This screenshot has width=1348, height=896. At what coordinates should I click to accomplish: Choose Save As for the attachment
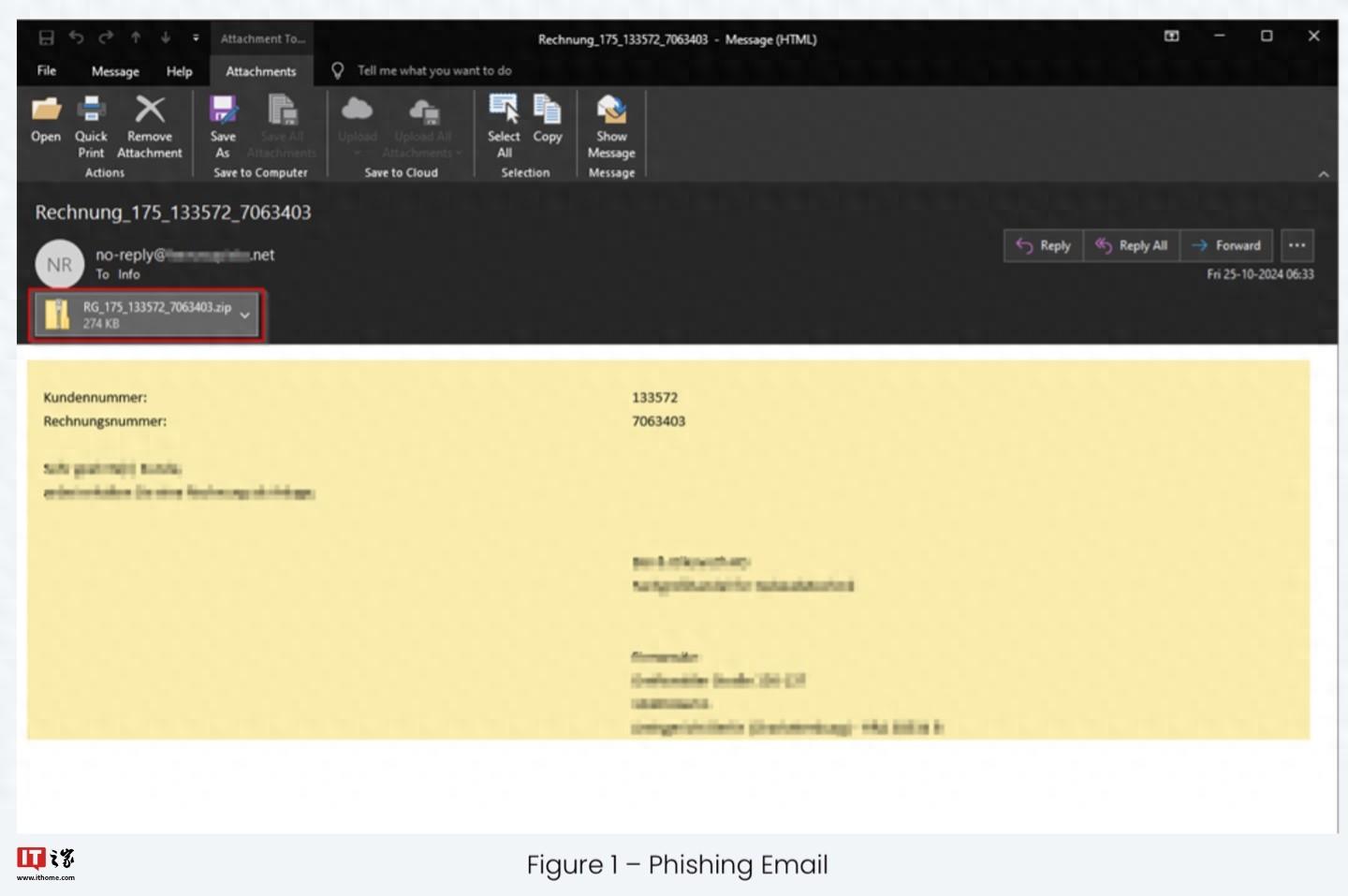[223, 126]
